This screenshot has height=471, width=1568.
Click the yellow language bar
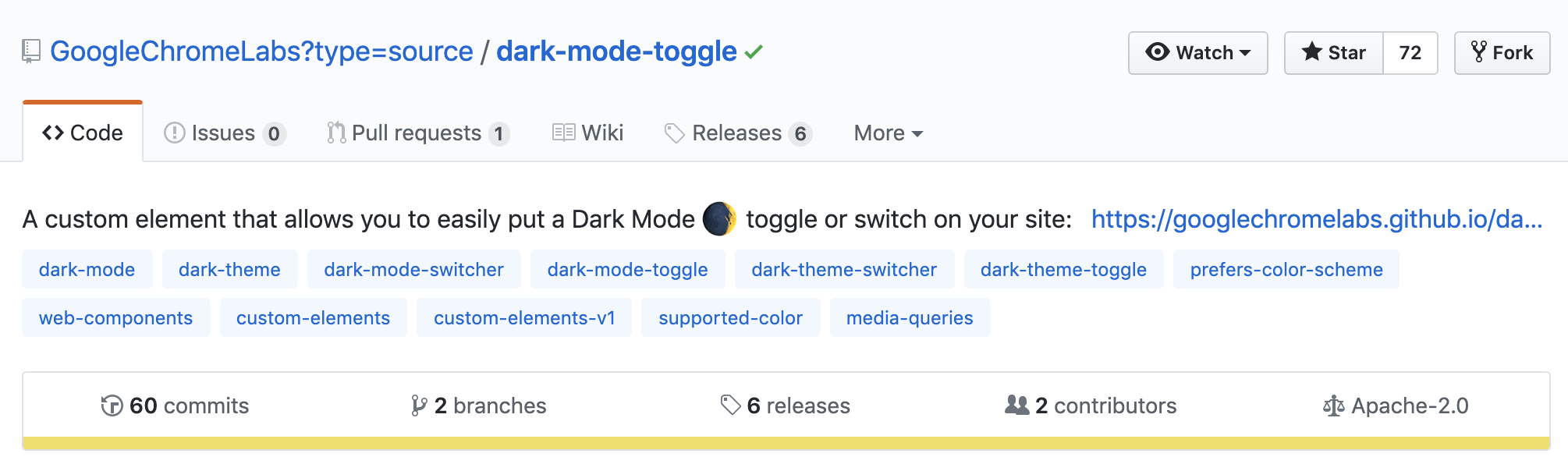(786, 443)
